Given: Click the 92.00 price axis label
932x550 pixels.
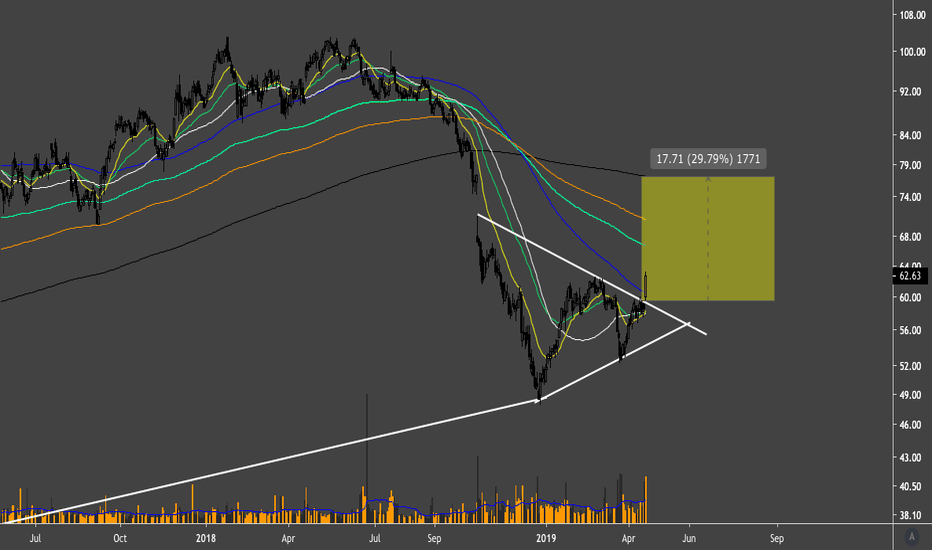Looking at the screenshot, I should pos(912,92).
